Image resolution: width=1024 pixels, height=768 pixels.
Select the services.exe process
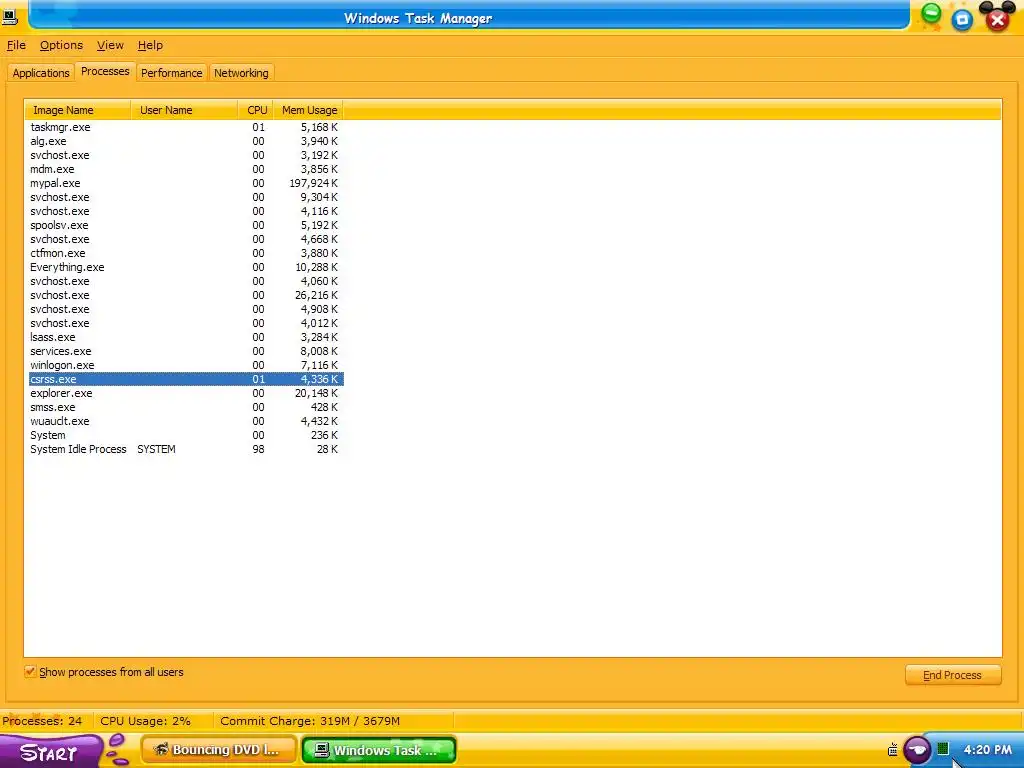click(x=185, y=351)
